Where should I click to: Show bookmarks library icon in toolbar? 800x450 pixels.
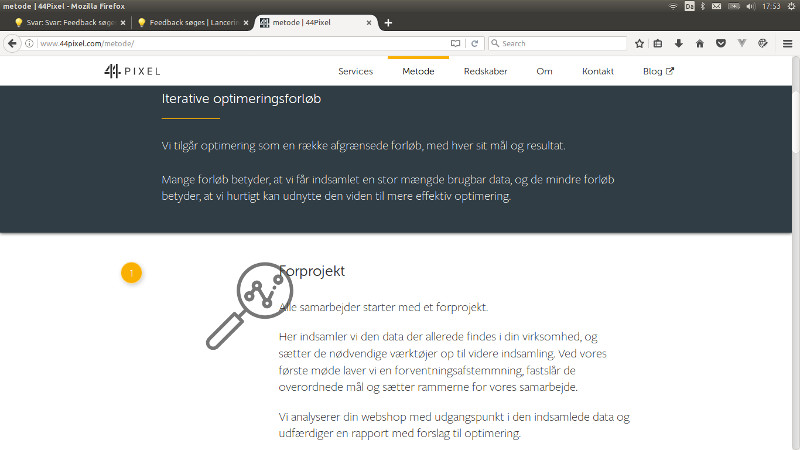pos(659,44)
